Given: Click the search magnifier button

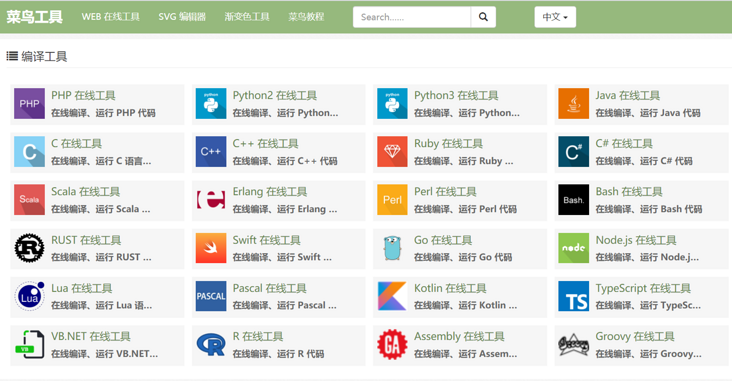Looking at the screenshot, I should click(483, 17).
